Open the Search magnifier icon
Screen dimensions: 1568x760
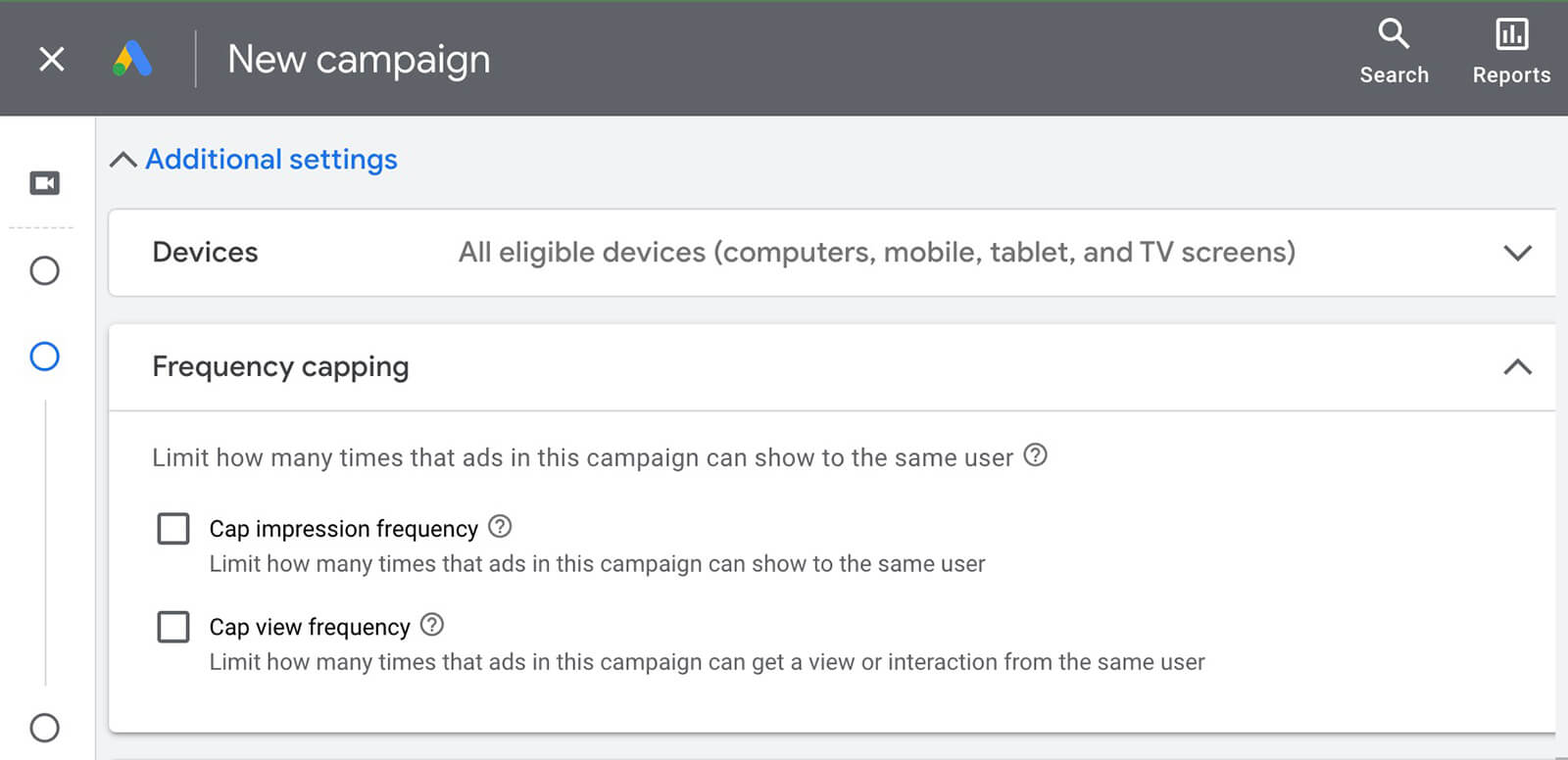1394,34
